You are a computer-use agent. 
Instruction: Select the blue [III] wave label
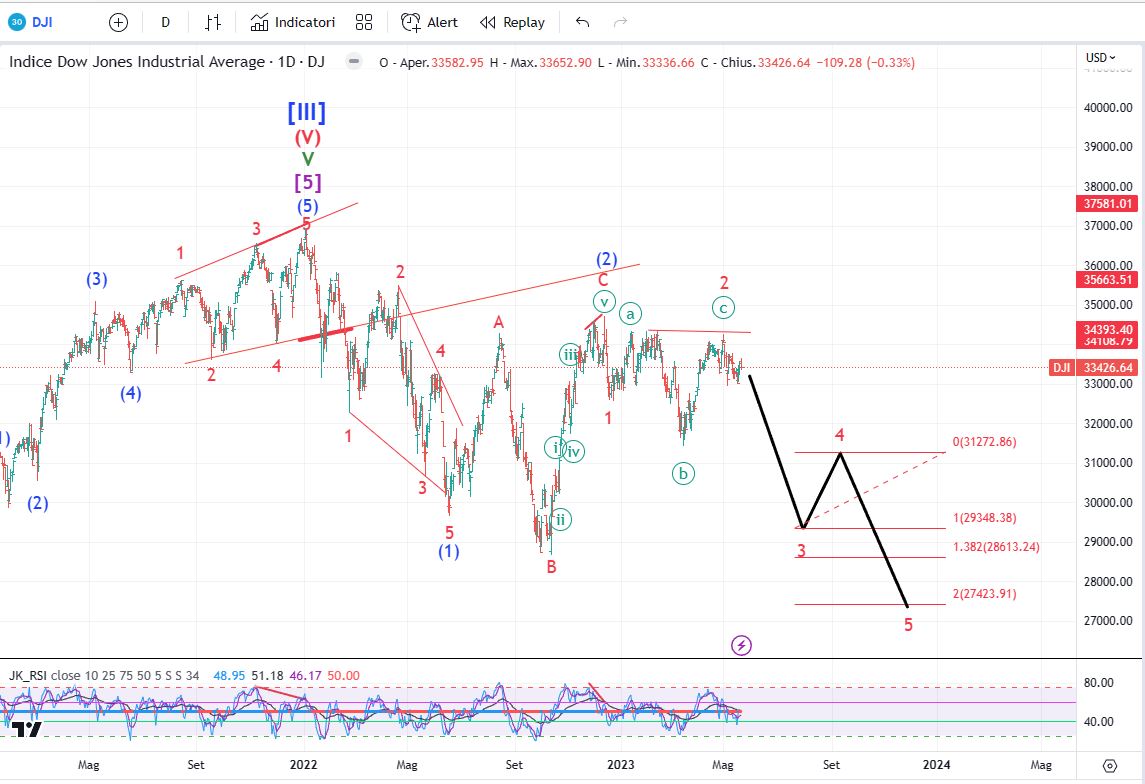click(x=307, y=112)
